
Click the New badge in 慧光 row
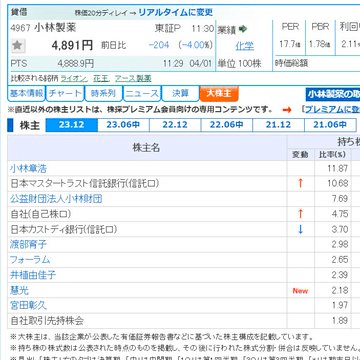[300, 291]
